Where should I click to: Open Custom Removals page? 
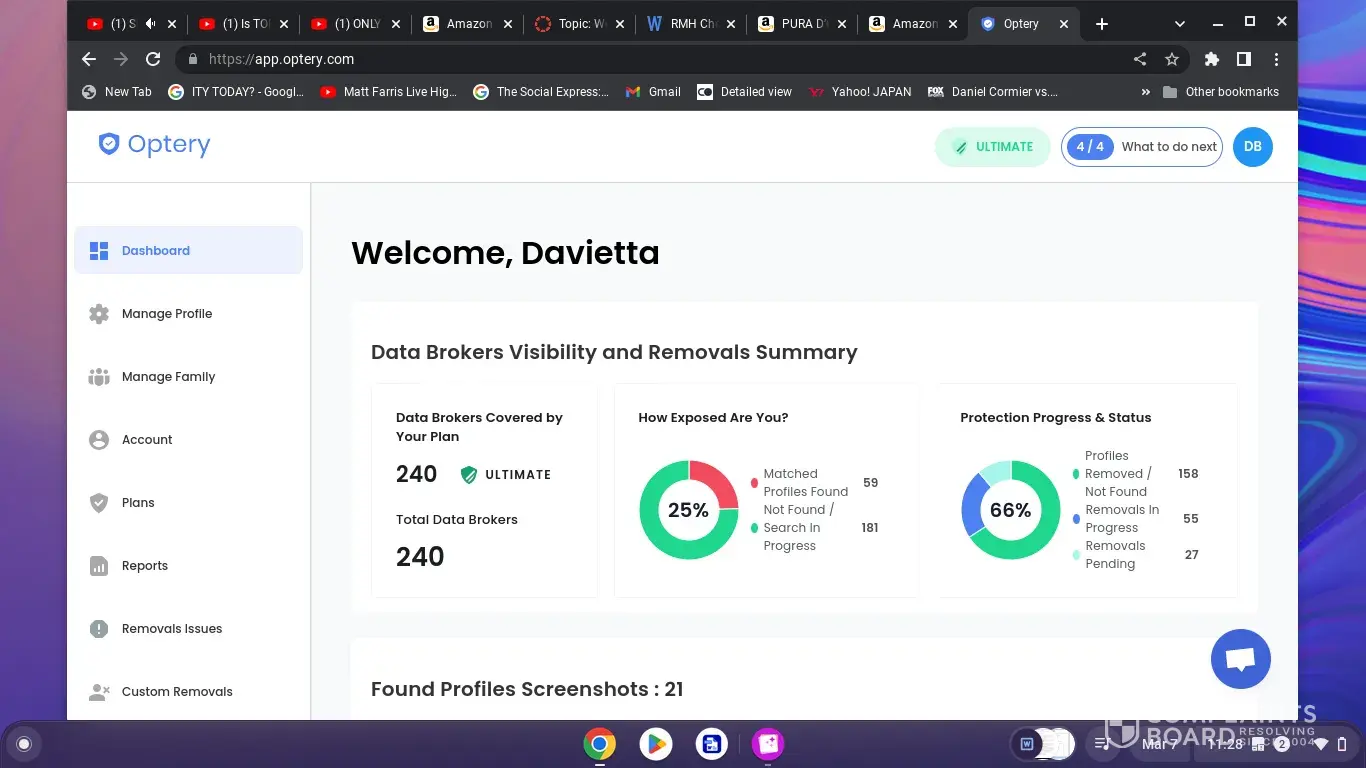tap(188, 692)
